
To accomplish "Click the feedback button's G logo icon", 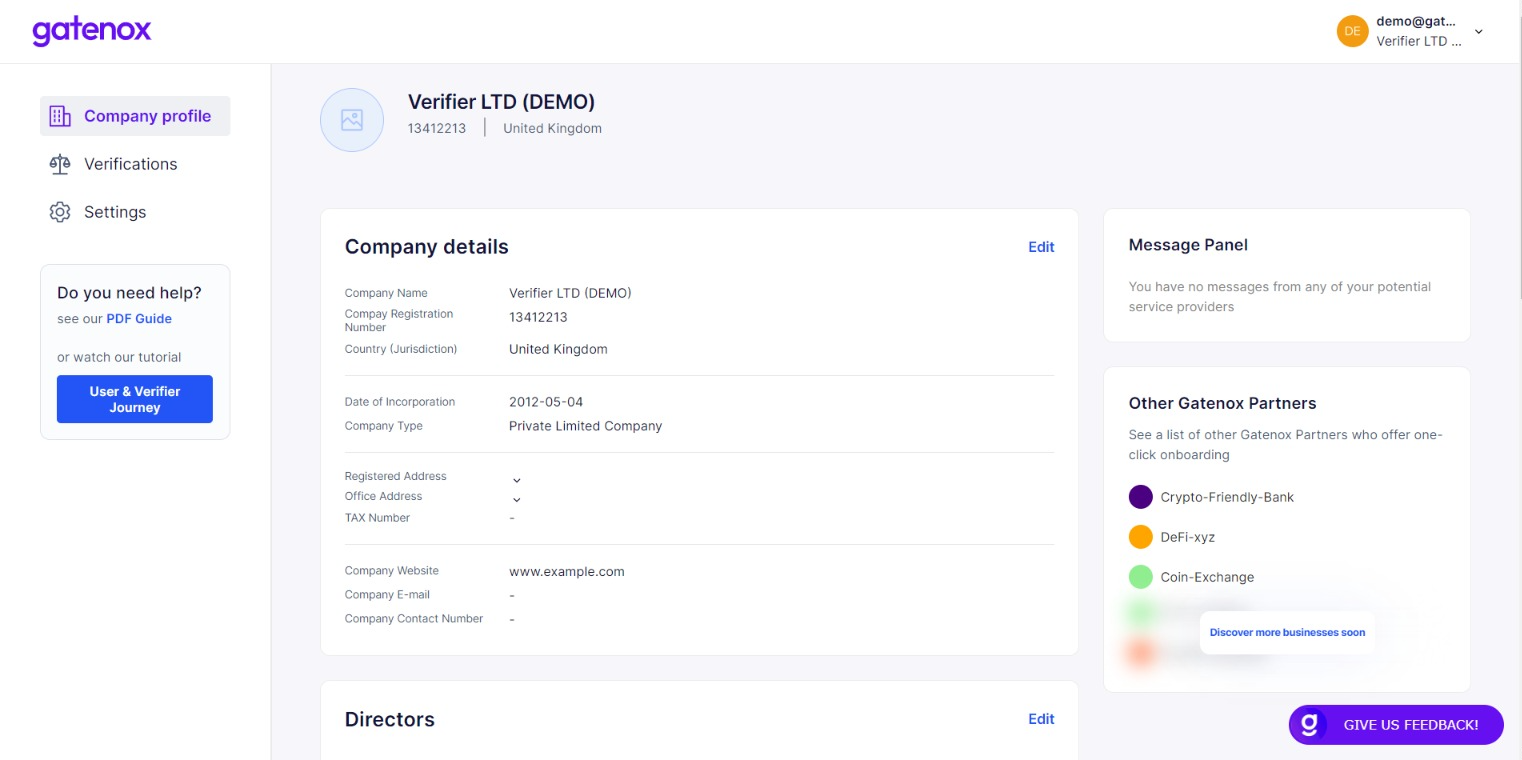I will click(1310, 725).
